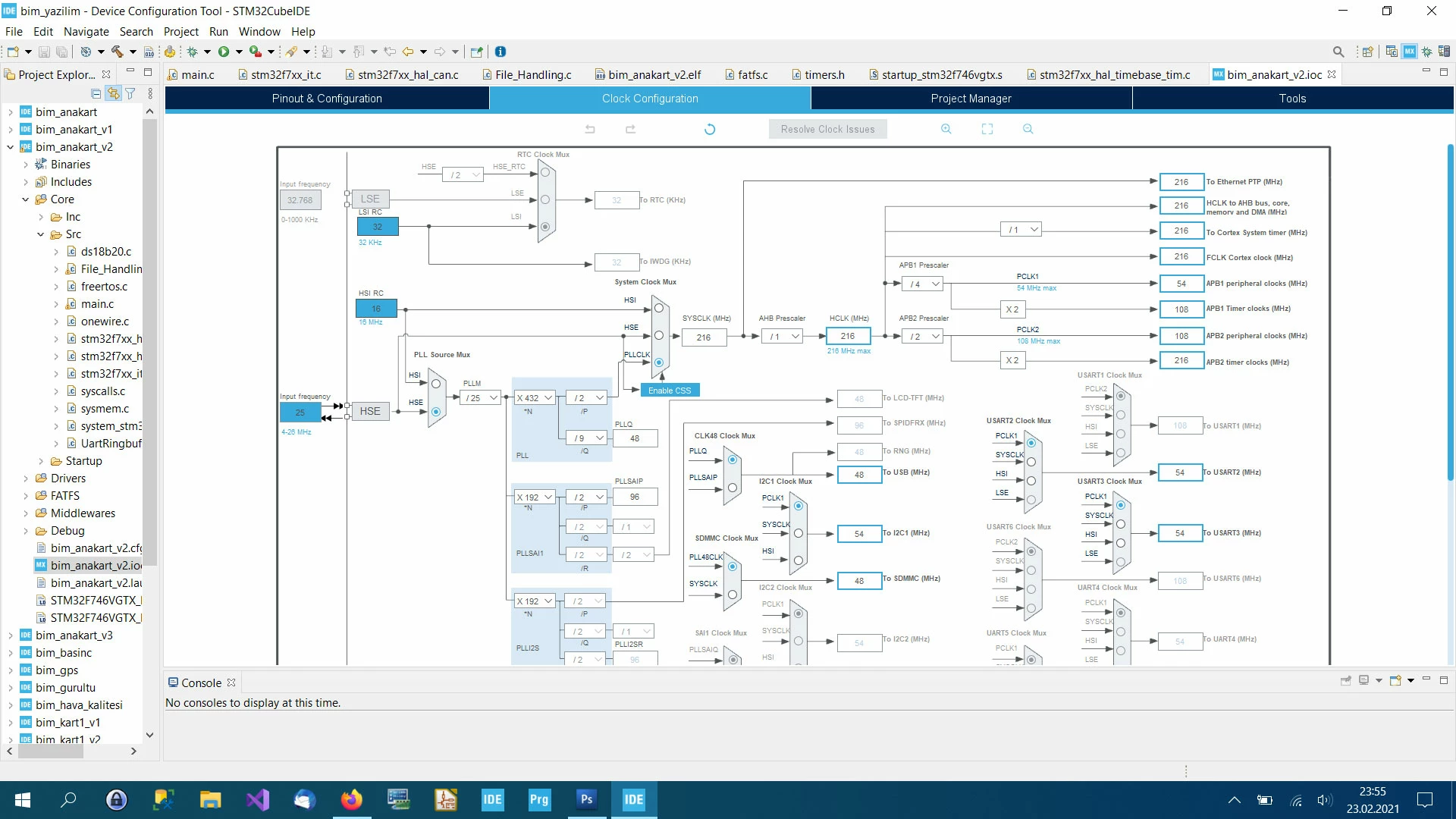1456x819 pixels.
Task: Switch to the Pinout & Configuration tab
Action: point(327,99)
